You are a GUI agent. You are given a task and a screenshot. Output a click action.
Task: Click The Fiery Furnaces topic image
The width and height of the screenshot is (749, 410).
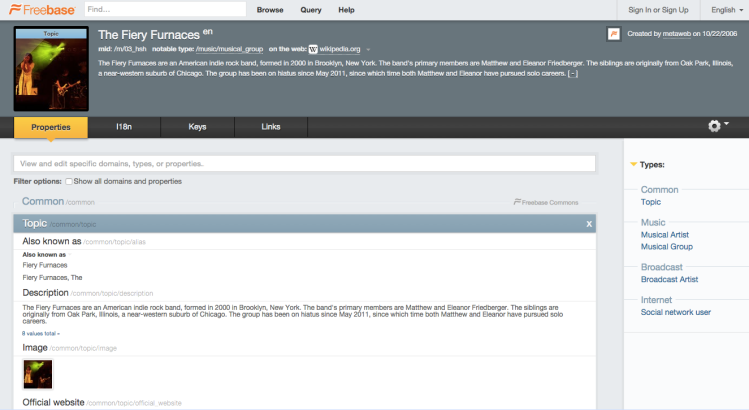(51, 68)
